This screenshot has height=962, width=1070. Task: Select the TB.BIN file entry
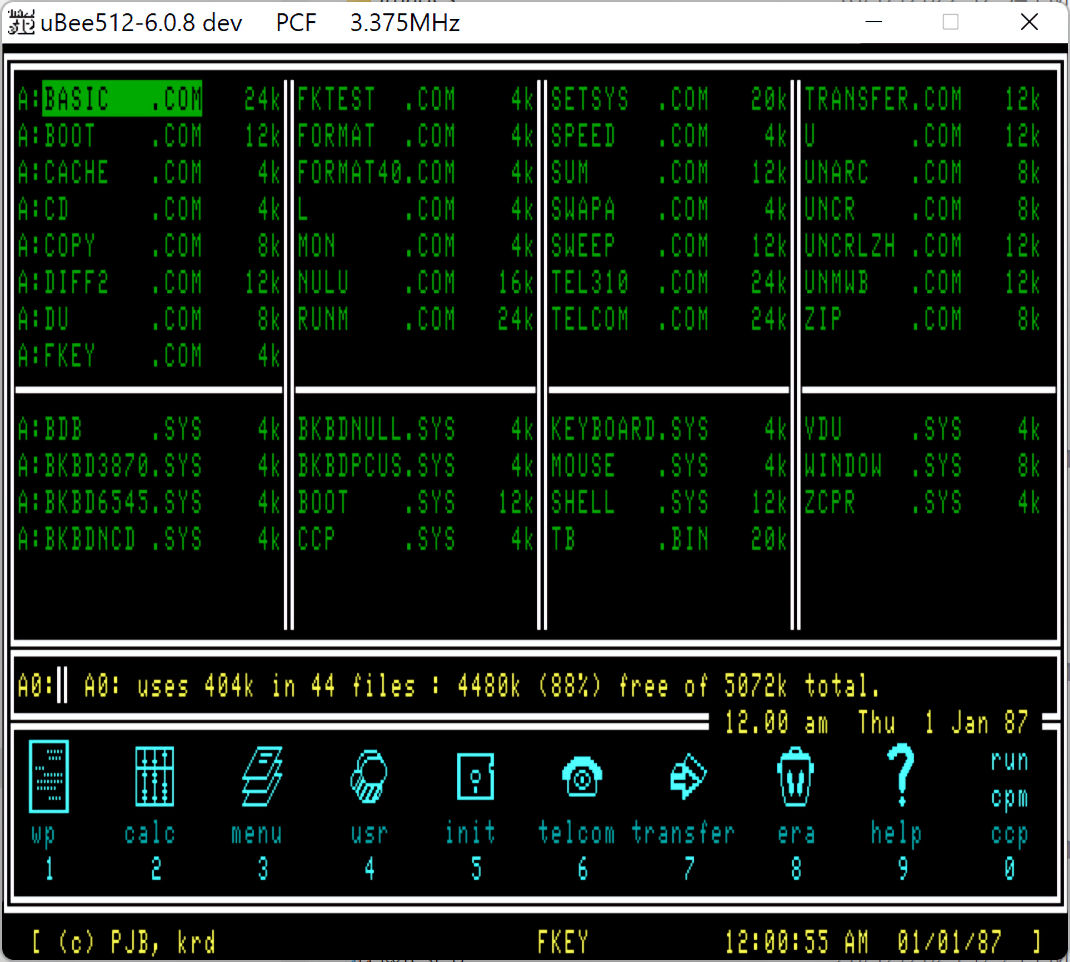pyautogui.click(x=630, y=540)
